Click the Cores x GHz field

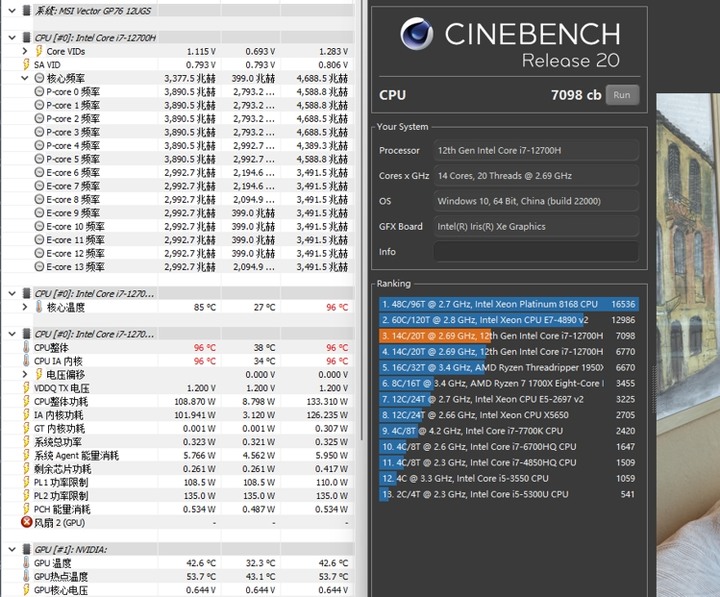pyautogui.click(x=535, y=175)
